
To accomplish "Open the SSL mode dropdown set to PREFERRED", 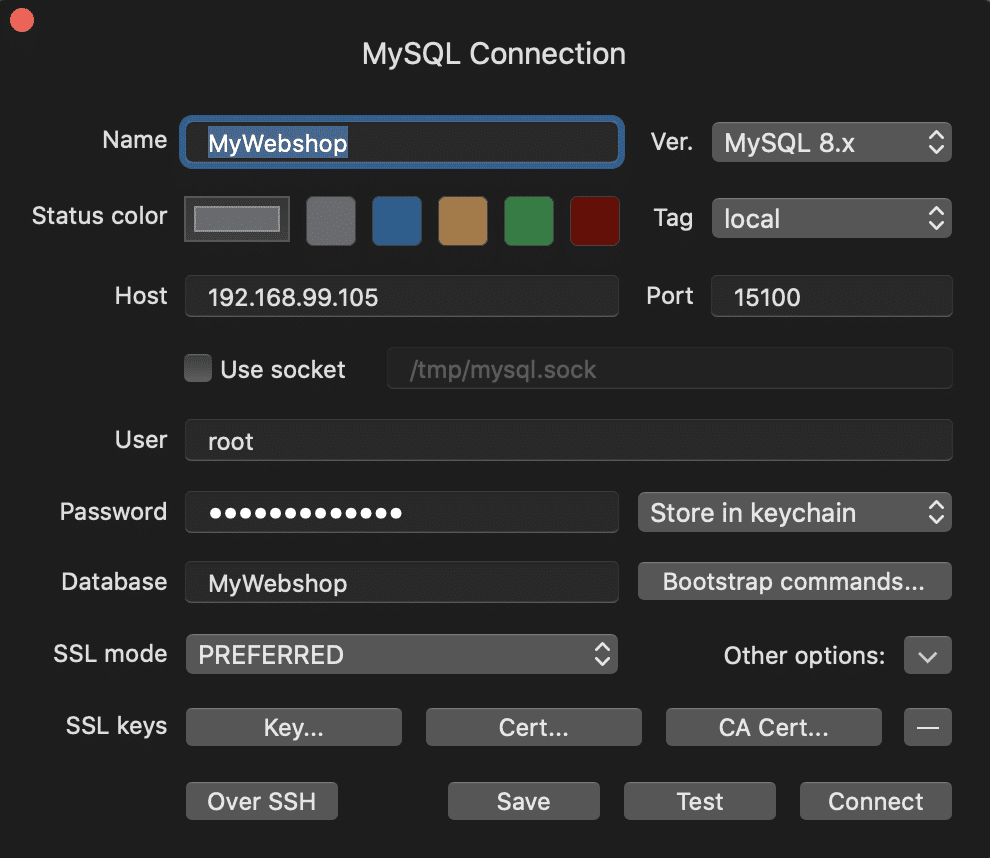I will [401, 654].
